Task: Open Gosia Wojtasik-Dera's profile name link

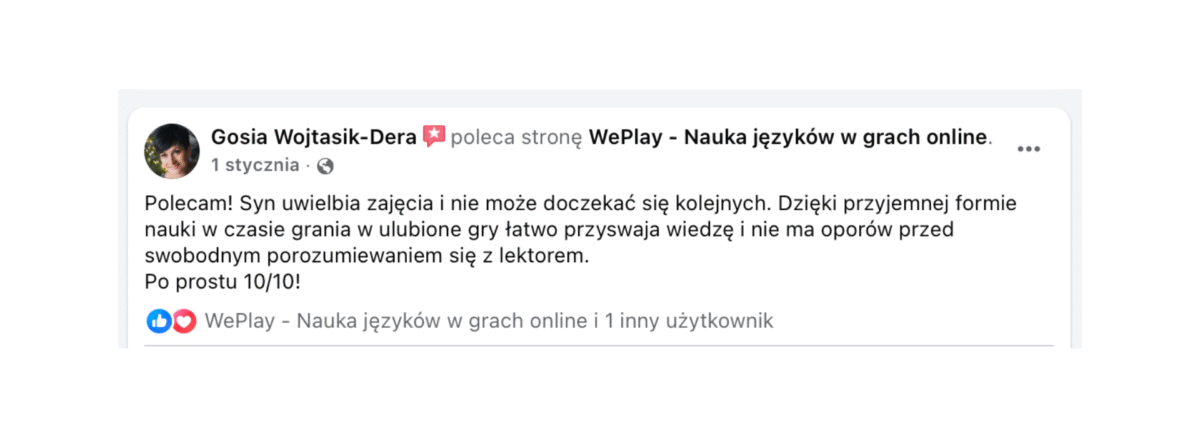Action: [x=313, y=137]
